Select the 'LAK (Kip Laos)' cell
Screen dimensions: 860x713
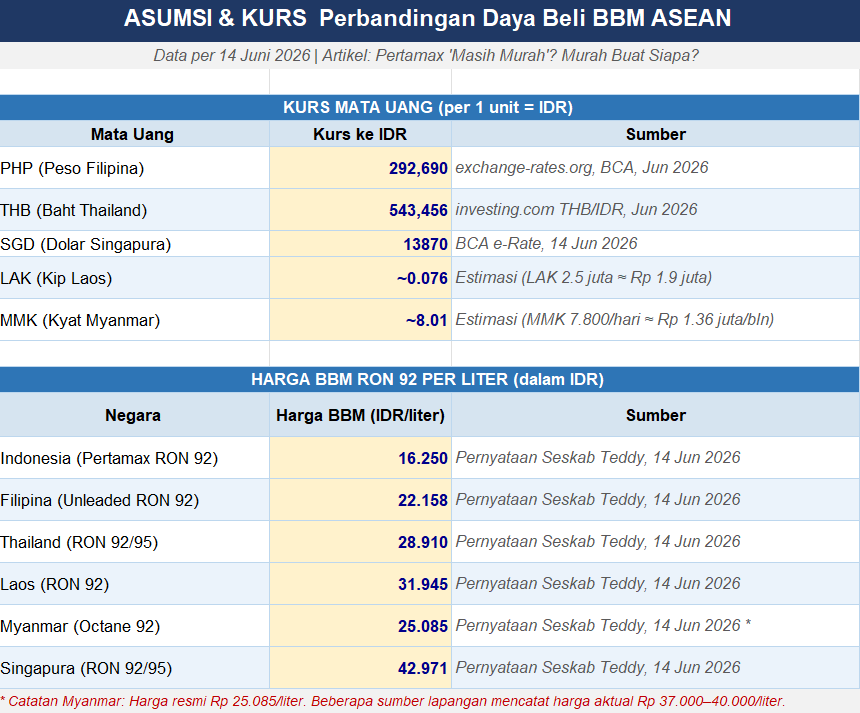[134, 278]
